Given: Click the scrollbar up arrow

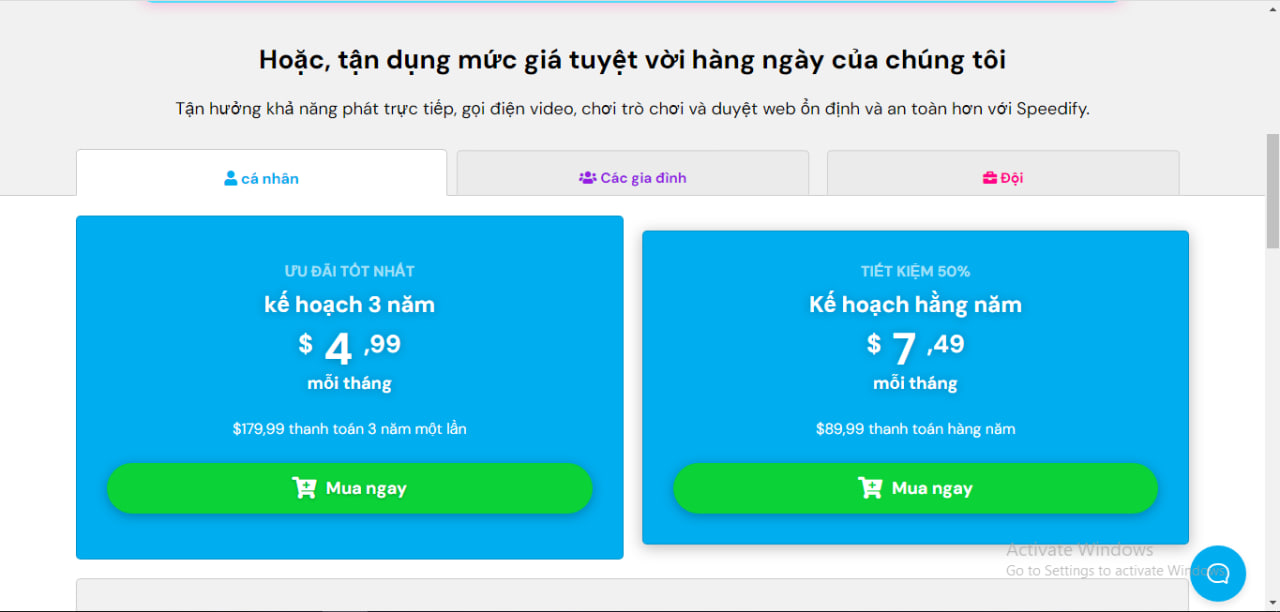Looking at the screenshot, I should [x=1271, y=9].
